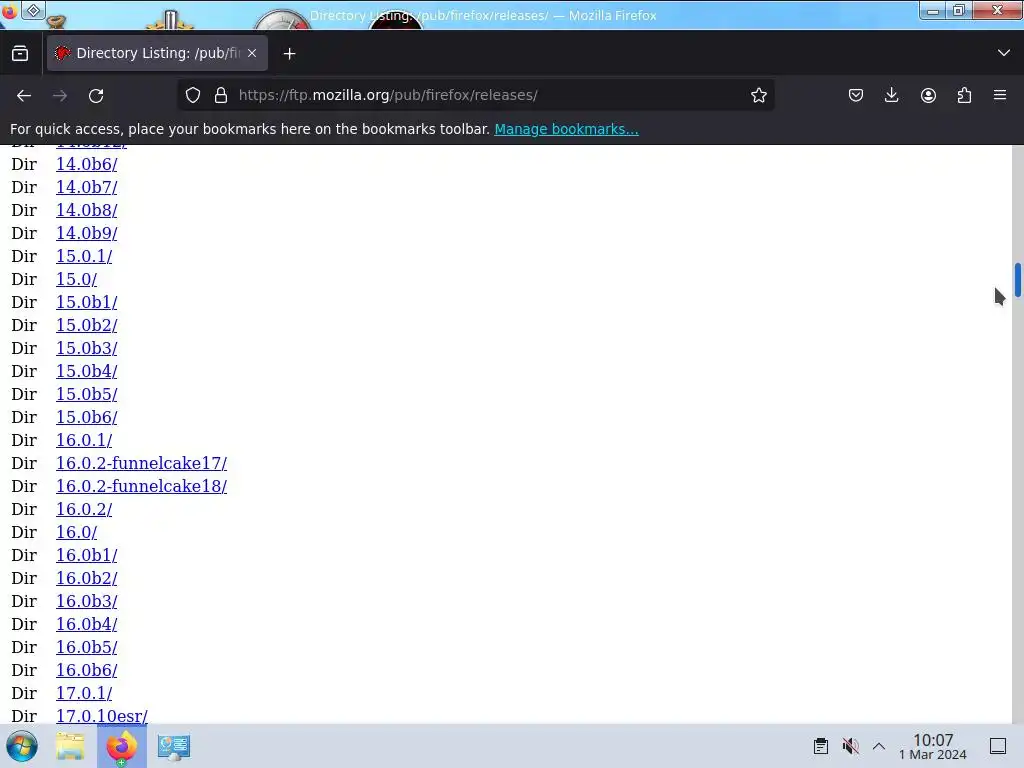Viewport: 1024px width, 768px height.
Task: Click the vertical scrollbar thumb
Action: (1017, 280)
